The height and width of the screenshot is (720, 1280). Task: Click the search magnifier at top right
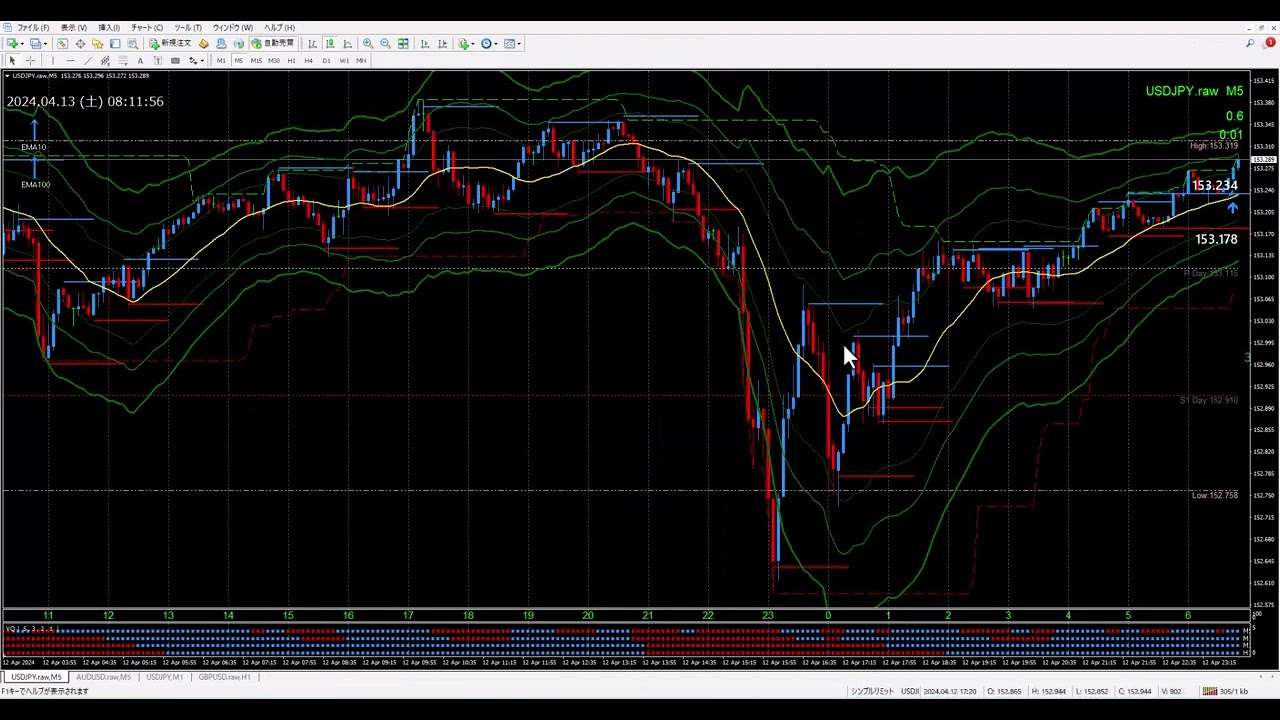(1250, 44)
